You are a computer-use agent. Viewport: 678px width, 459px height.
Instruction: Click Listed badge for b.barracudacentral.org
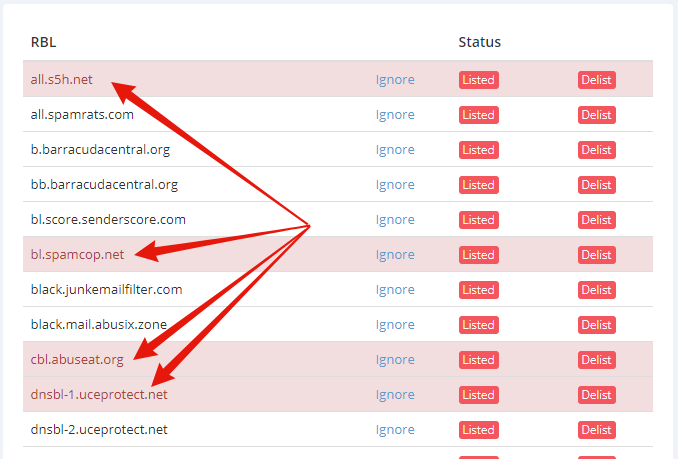[479, 150]
